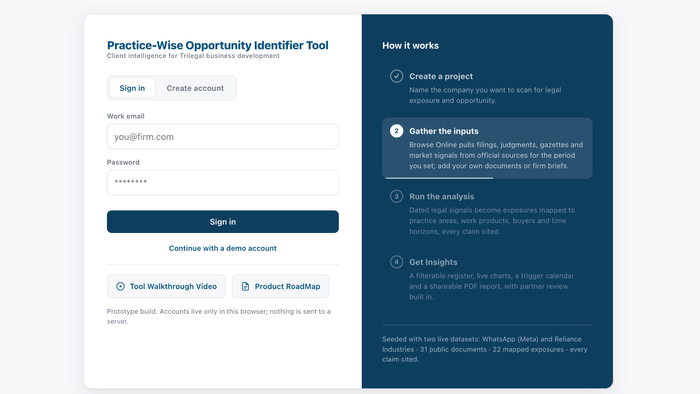Focus the Work email input field
The height and width of the screenshot is (394, 700).
[x=223, y=137]
